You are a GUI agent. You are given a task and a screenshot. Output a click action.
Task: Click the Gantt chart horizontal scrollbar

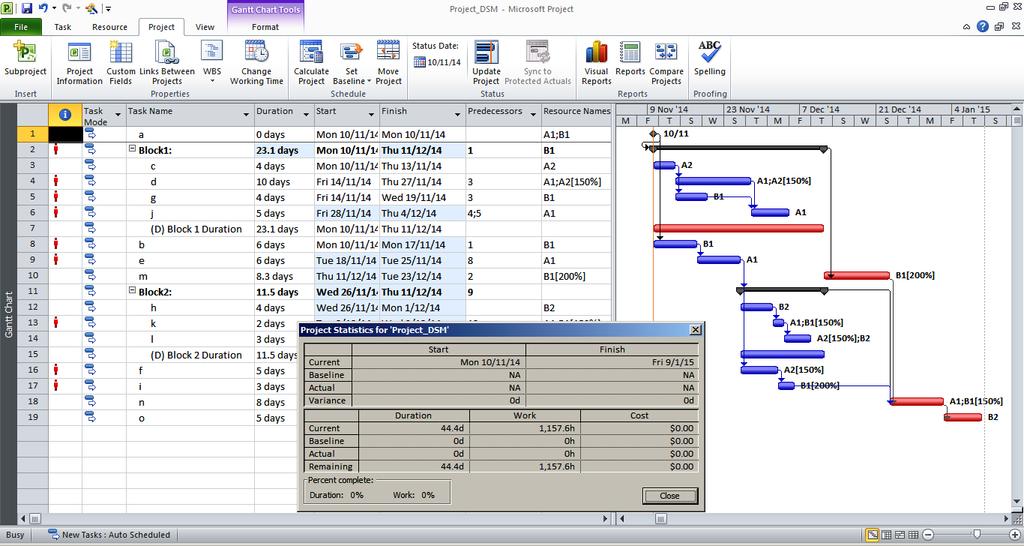point(816,519)
